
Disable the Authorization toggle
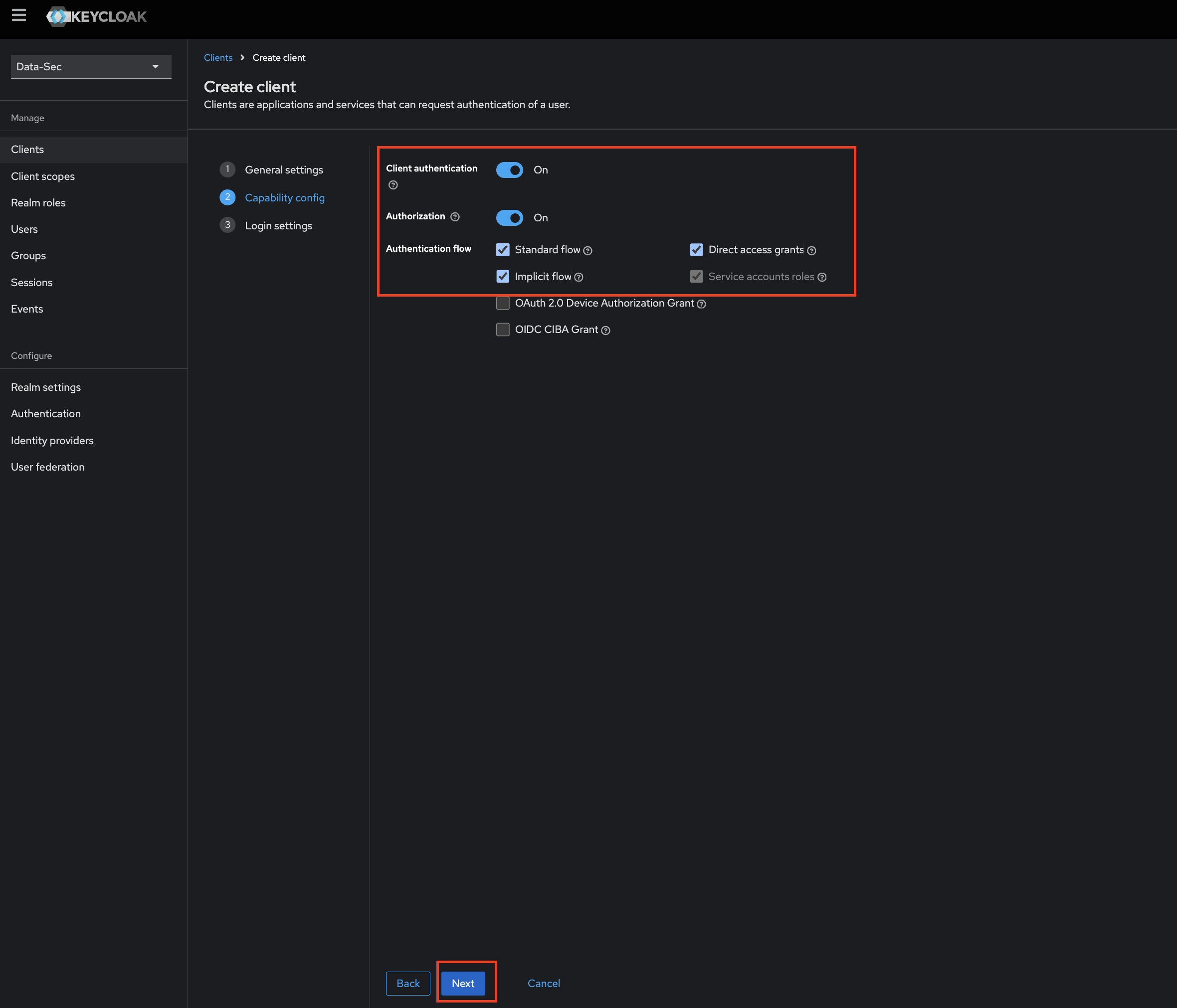(x=509, y=217)
